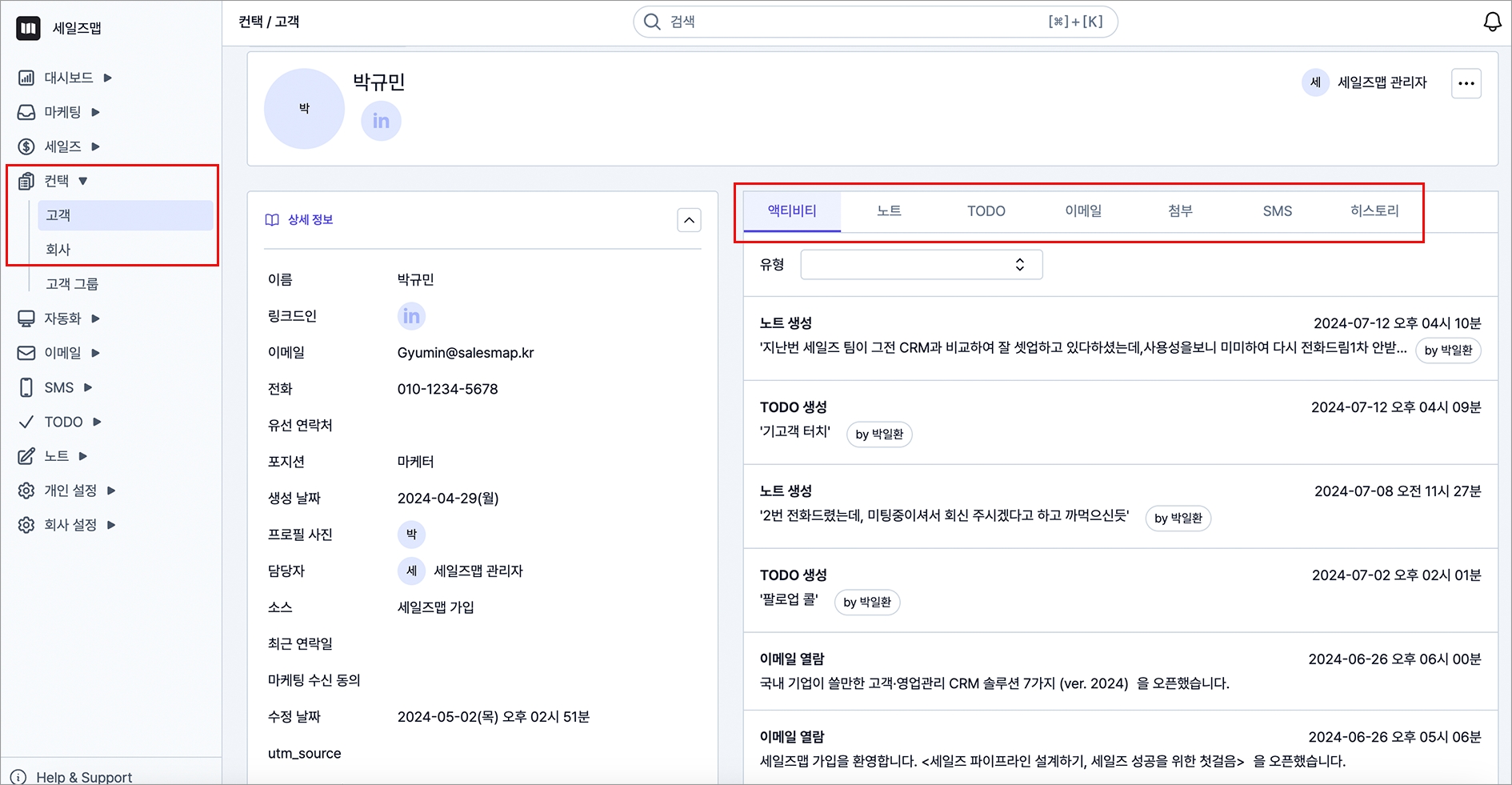Click the SMS phone icon in sidebar

click(26, 387)
